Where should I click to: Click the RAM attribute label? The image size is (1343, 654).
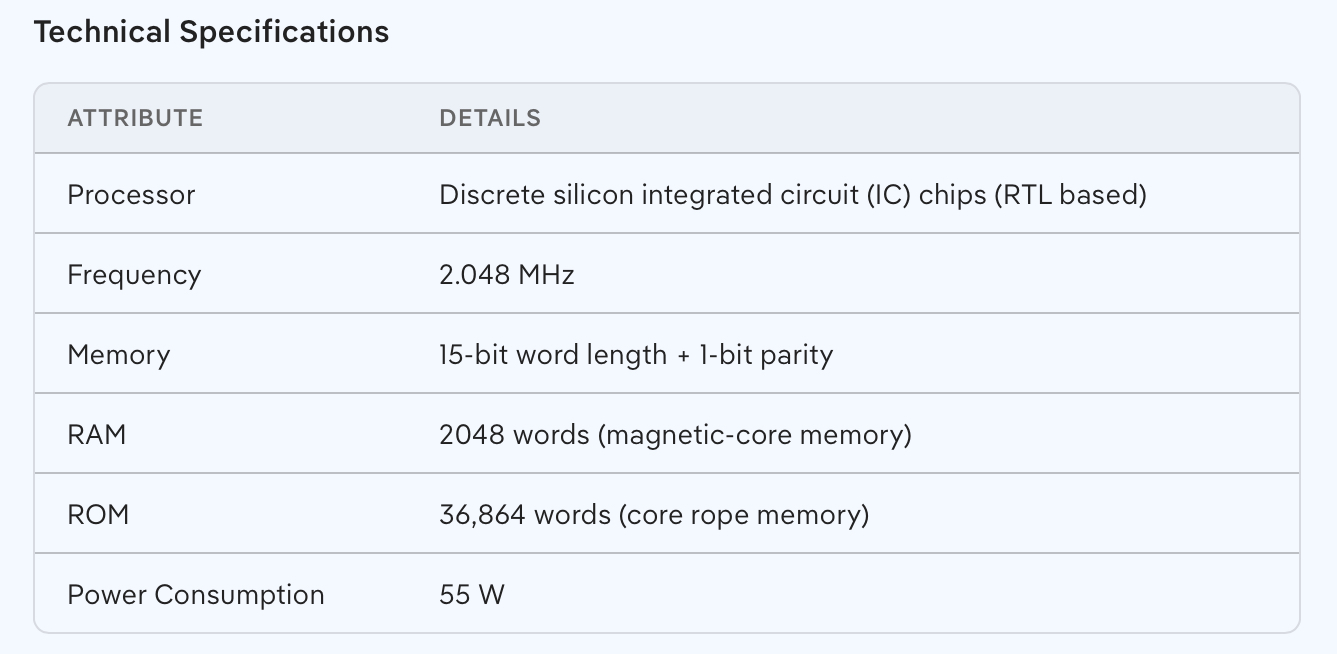[x=96, y=434]
